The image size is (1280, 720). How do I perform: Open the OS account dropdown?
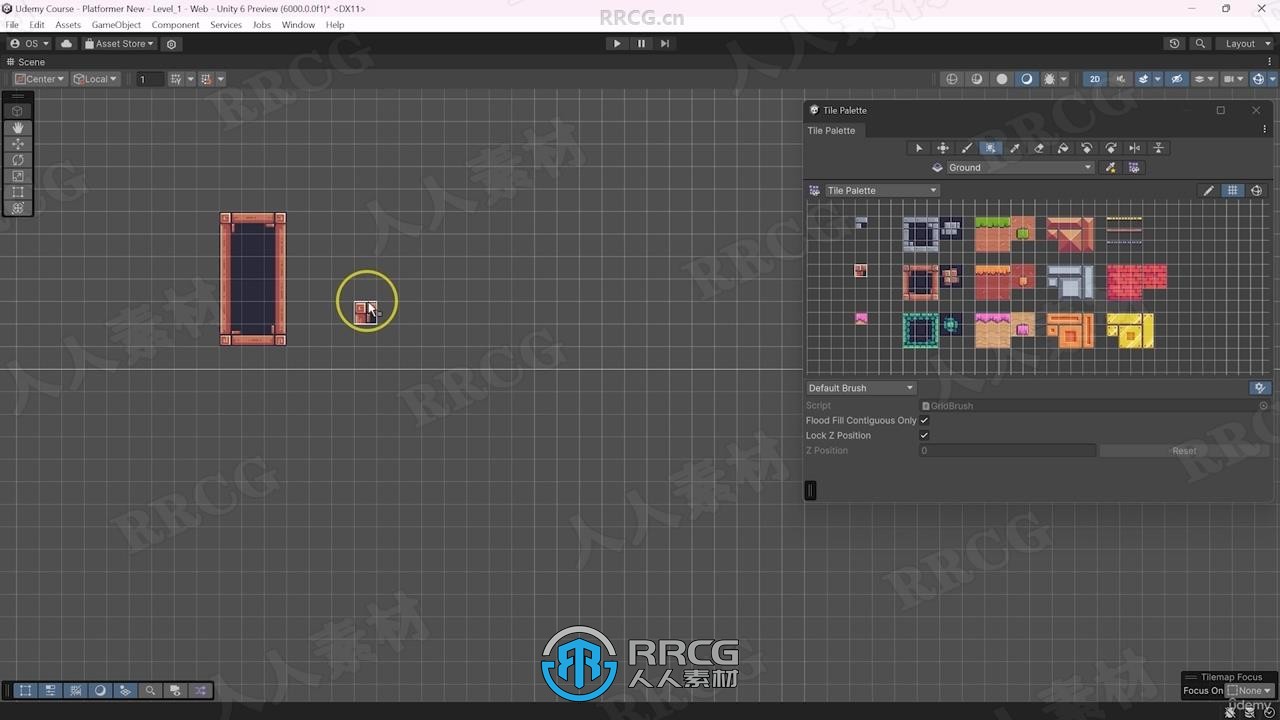tap(29, 44)
